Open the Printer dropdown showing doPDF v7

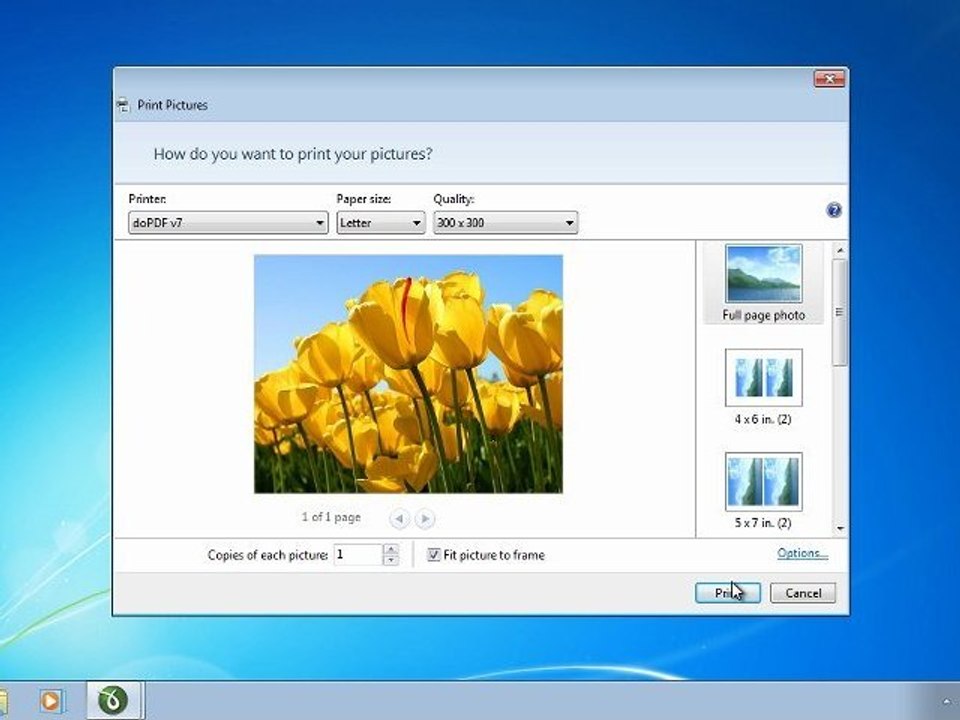[x=228, y=223]
